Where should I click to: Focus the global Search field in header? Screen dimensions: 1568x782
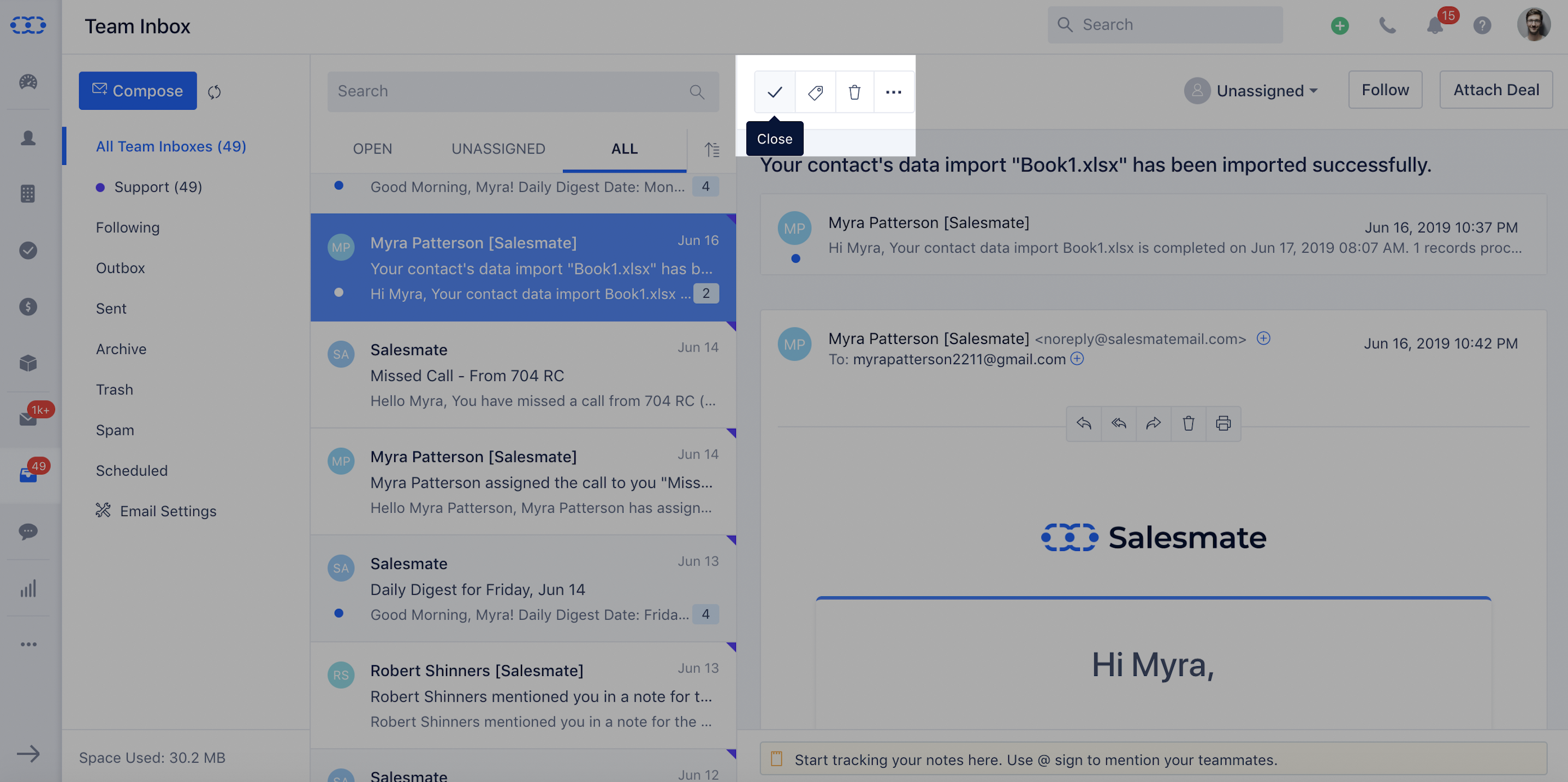(1165, 25)
